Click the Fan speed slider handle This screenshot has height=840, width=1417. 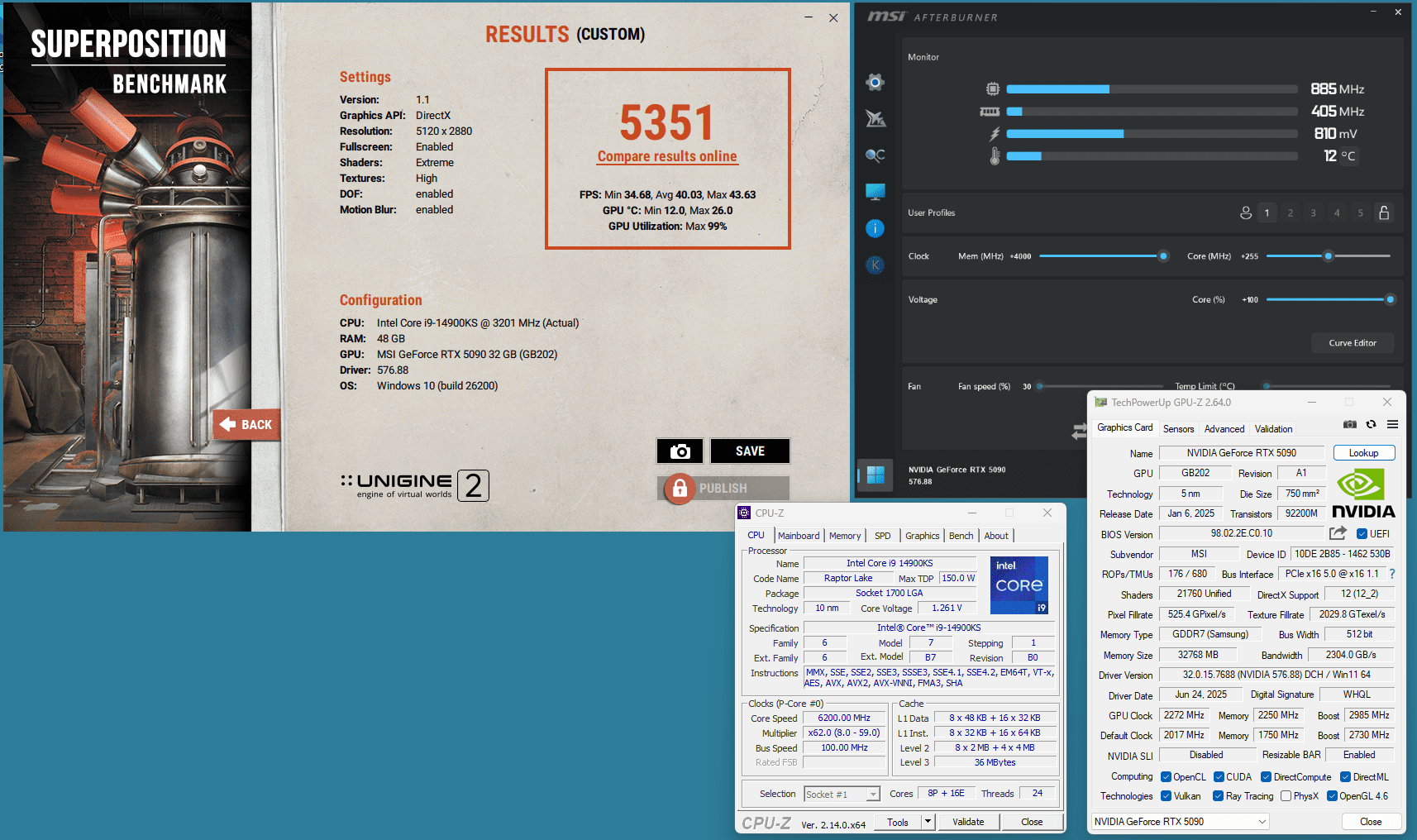[x=1040, y=386]
